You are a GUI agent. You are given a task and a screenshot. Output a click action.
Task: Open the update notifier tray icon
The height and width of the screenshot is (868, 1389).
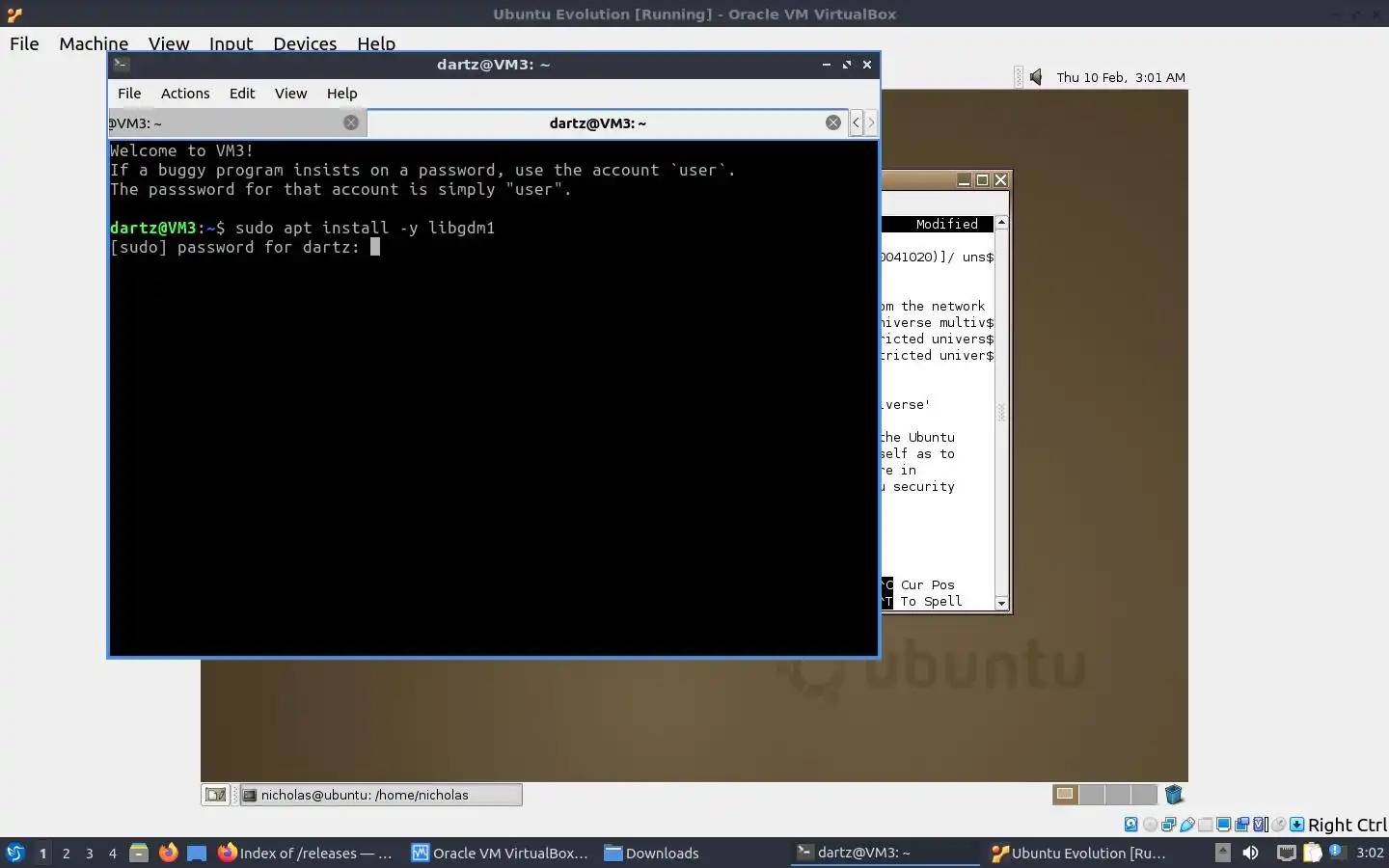pyautogui.click(x=1339, y=852)
